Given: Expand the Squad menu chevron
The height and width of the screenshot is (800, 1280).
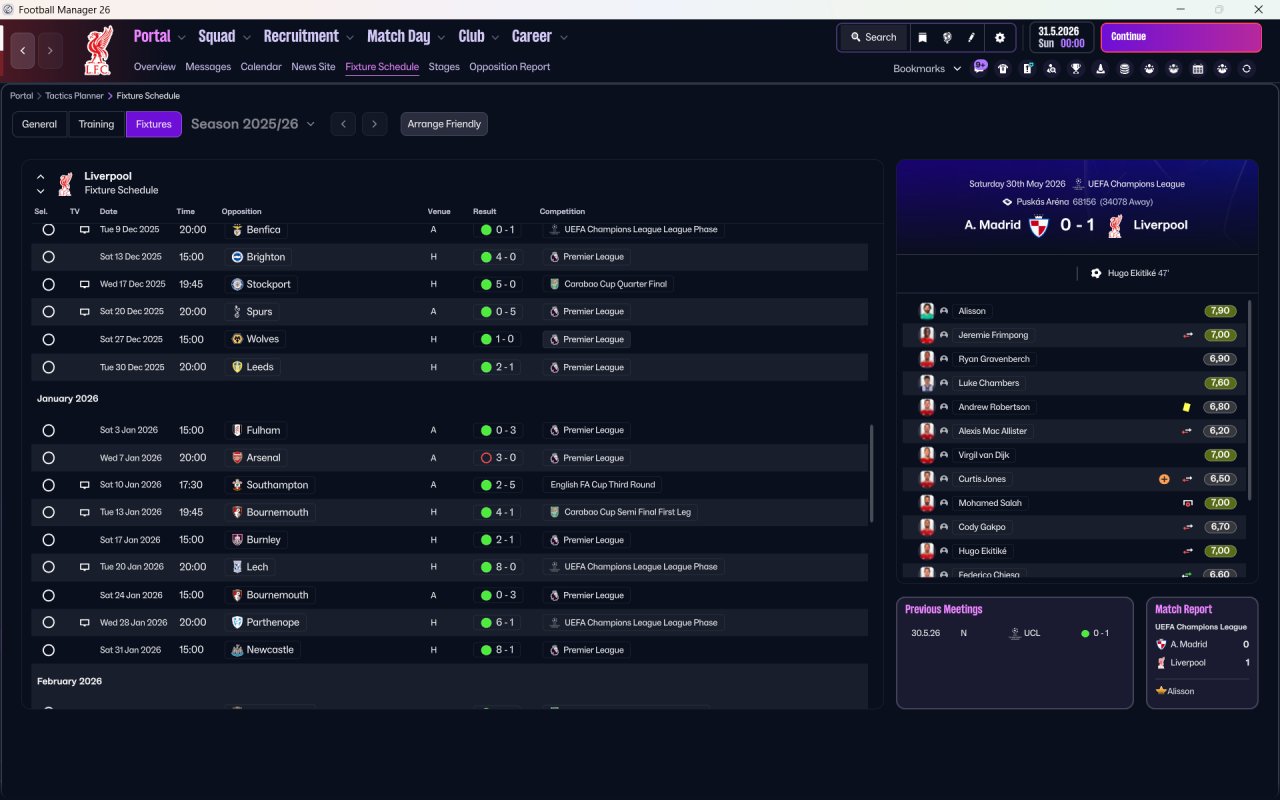Looking at the screenshot, I should tap(246, 37).
